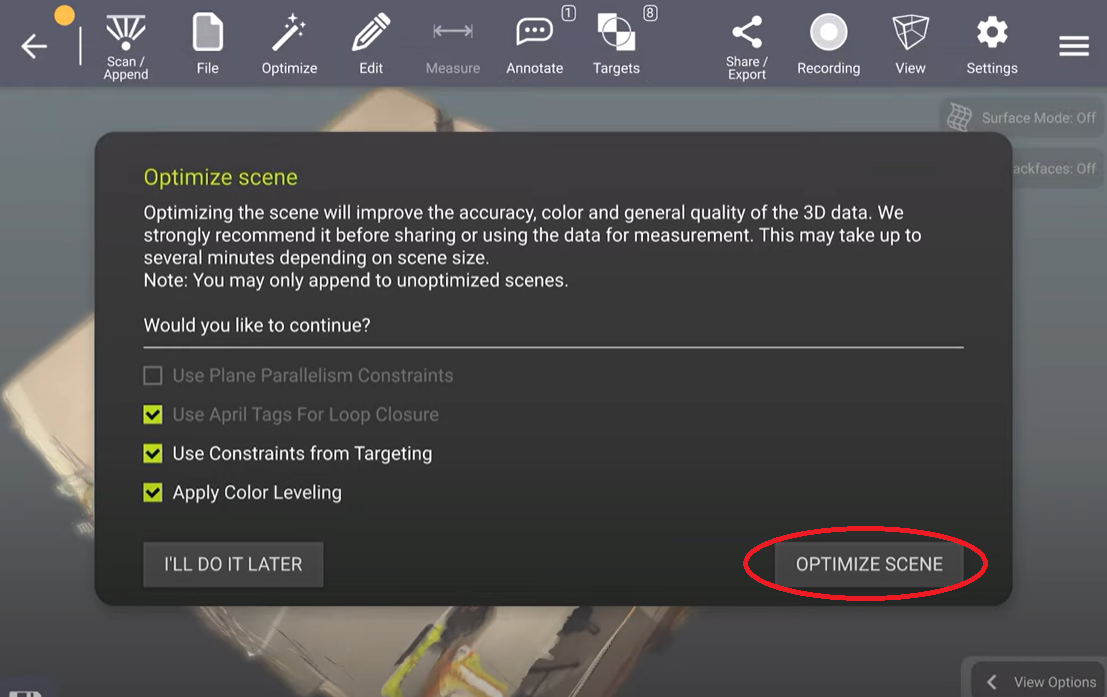Uncheck Use April Tags For Loop Closure
The image size is (1107, 697).
click(152, 415)
